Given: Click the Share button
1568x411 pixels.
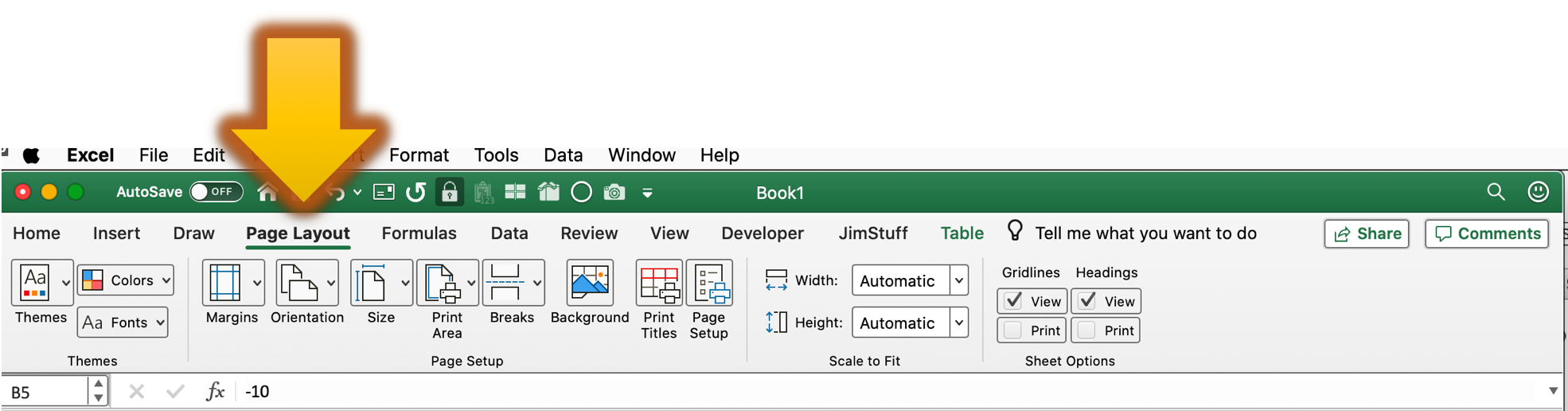Looking at the screenshot, I should click(x=1367, y=233).
